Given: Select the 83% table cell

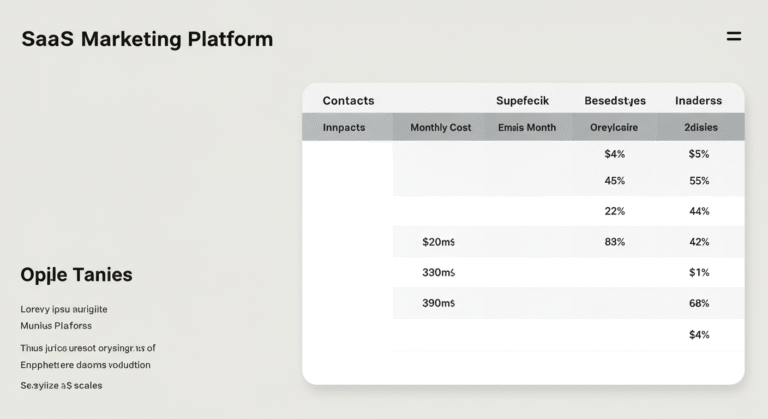Looking at the screenshot, I should pyautogui.click(x=615, y=242).
